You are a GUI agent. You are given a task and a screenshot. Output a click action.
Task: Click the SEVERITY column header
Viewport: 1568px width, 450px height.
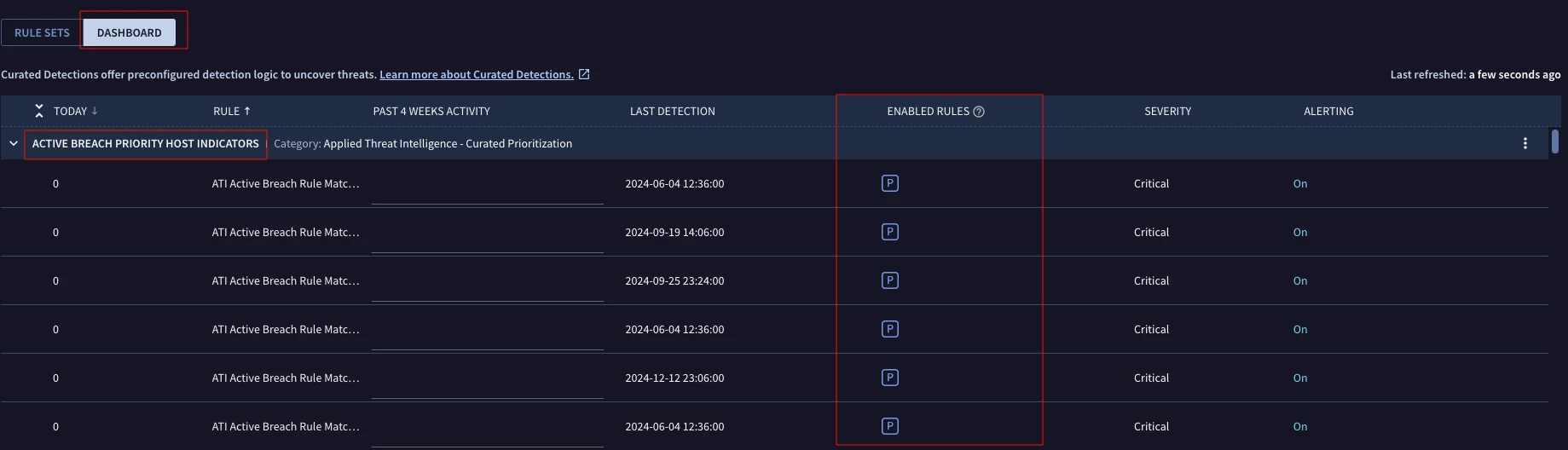(x=1167, y=111)
